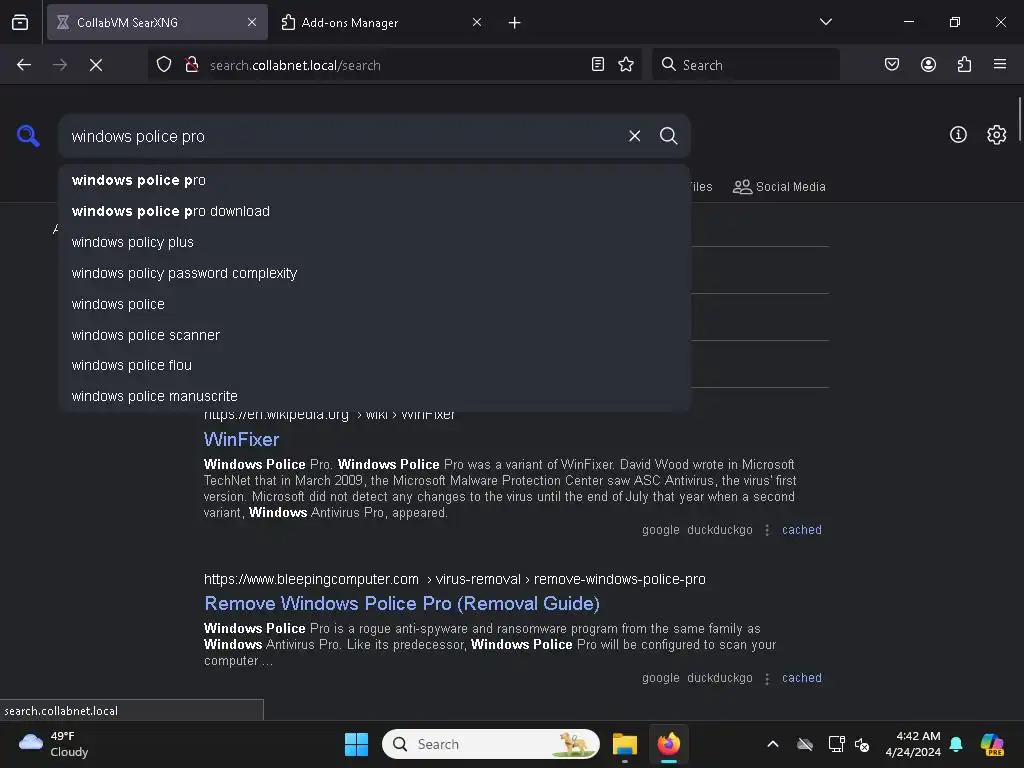Expand more options for bleepingcomputer result
The width and height of the screenshot is (1024, 768).
coord(767,679)
